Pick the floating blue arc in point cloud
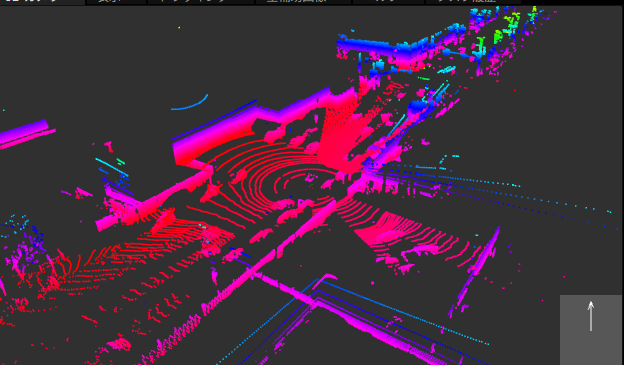This screenshot has height=365, width=624. click(190, 103)
